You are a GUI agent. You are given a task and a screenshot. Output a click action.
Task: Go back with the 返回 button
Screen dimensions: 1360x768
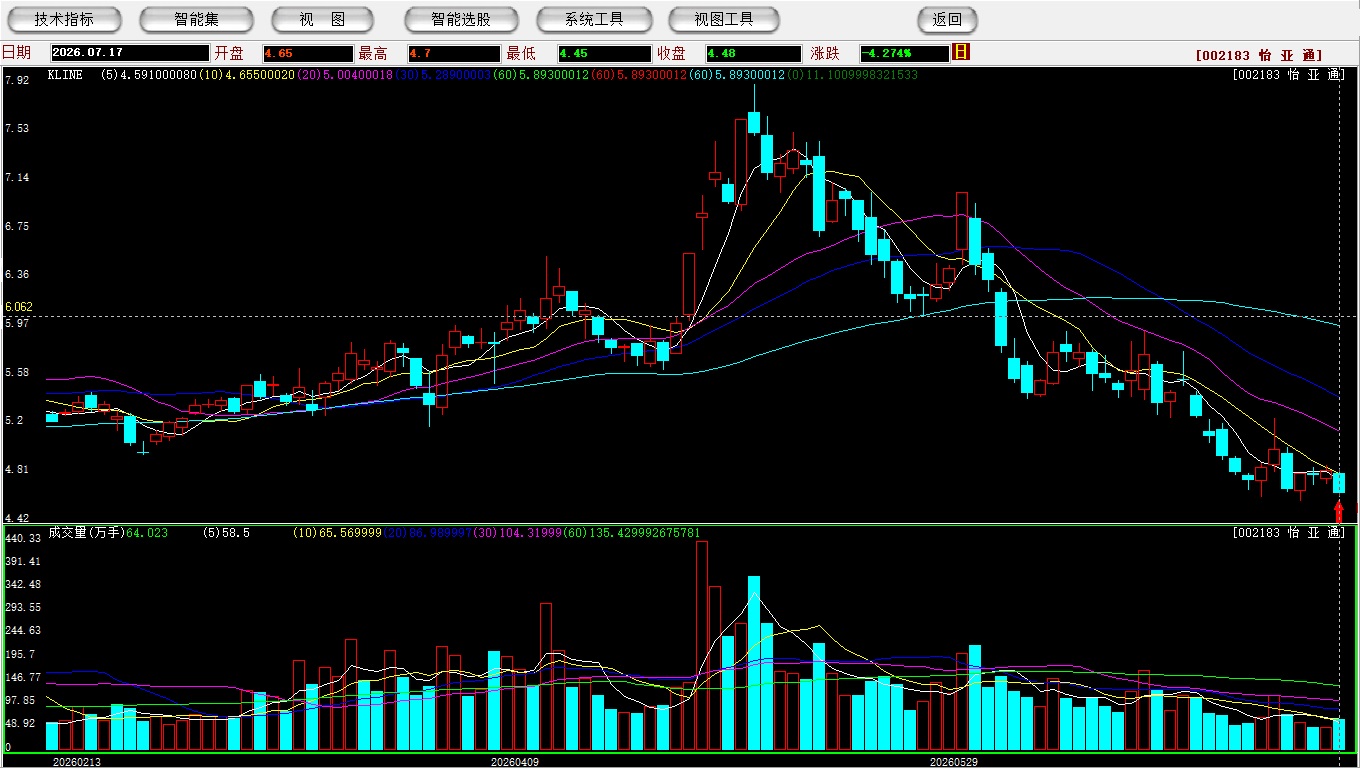947,19
